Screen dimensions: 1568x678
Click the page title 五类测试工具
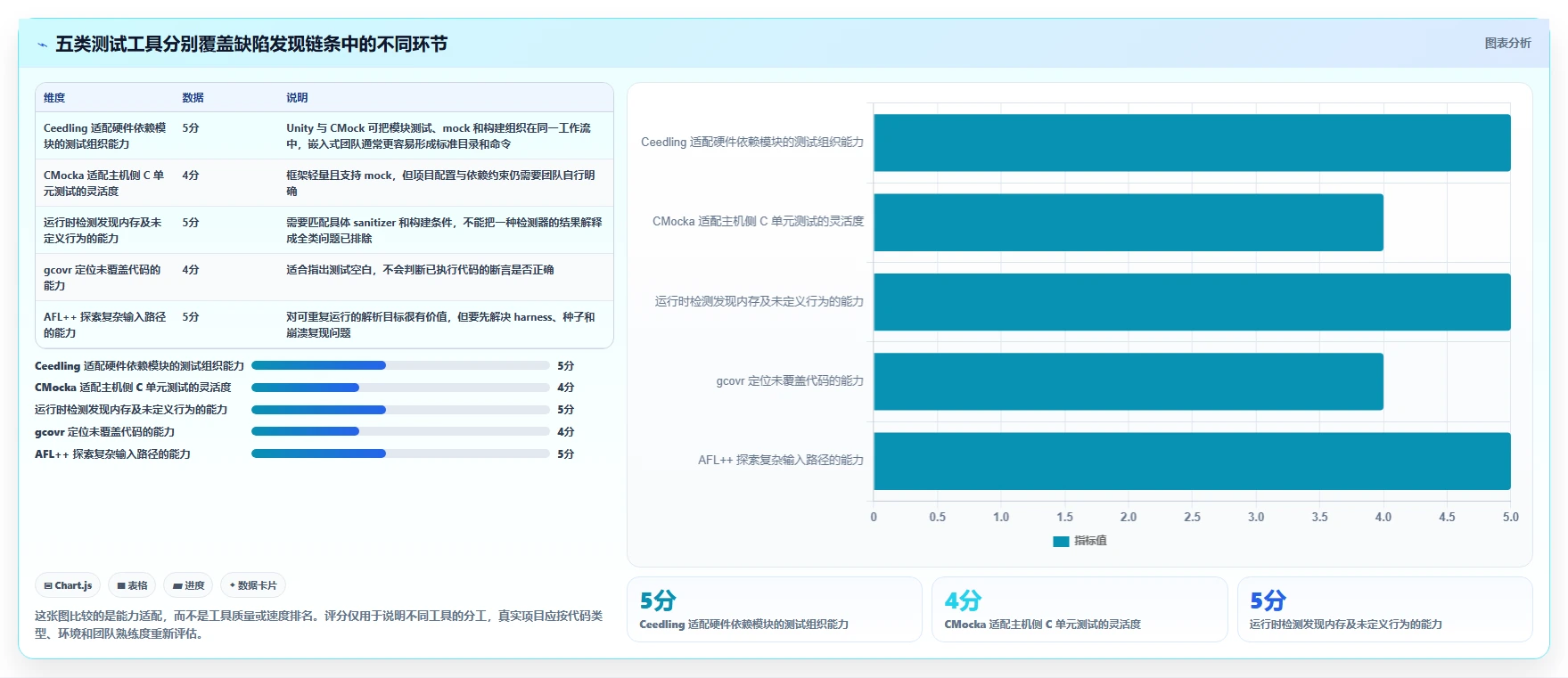[251, 45]
